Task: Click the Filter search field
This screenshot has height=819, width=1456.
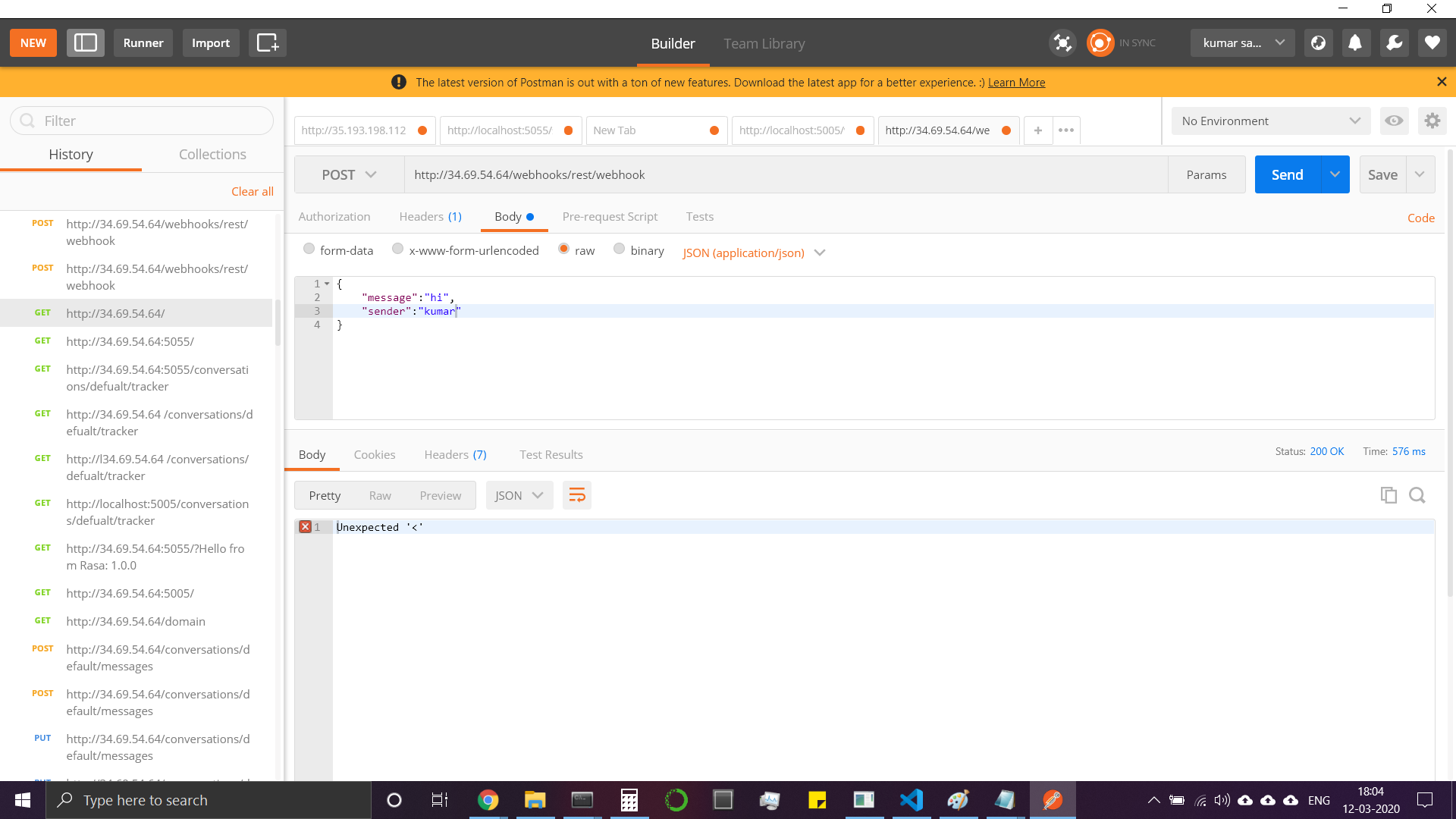Action: pyautogui.click(x=142, y=121)
